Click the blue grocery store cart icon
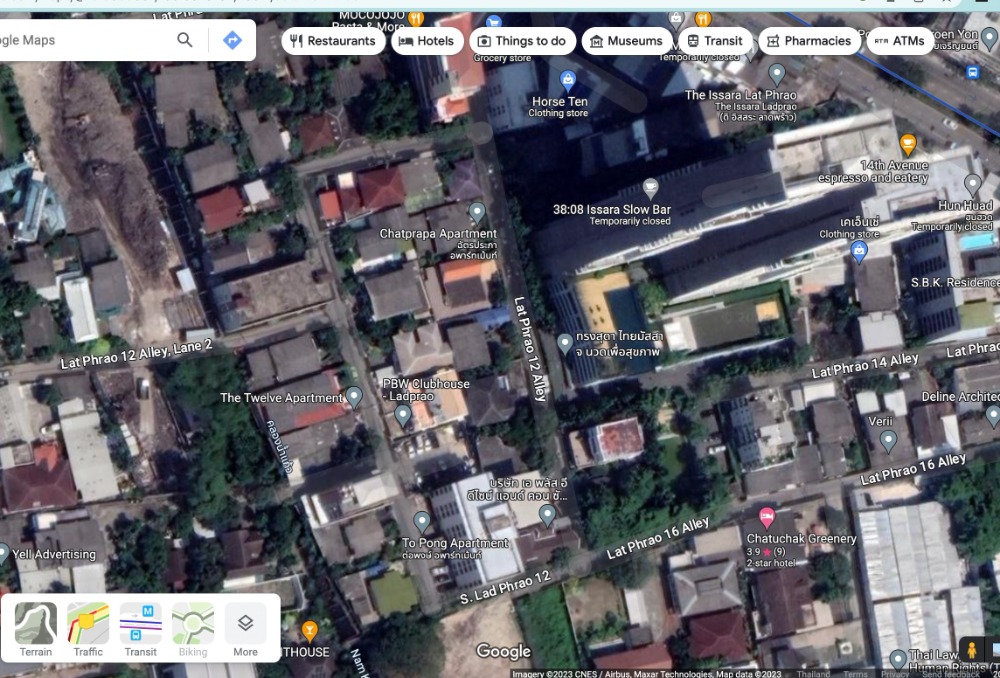Viewport: 1000px width, 678px height. (x=494, y=23)
